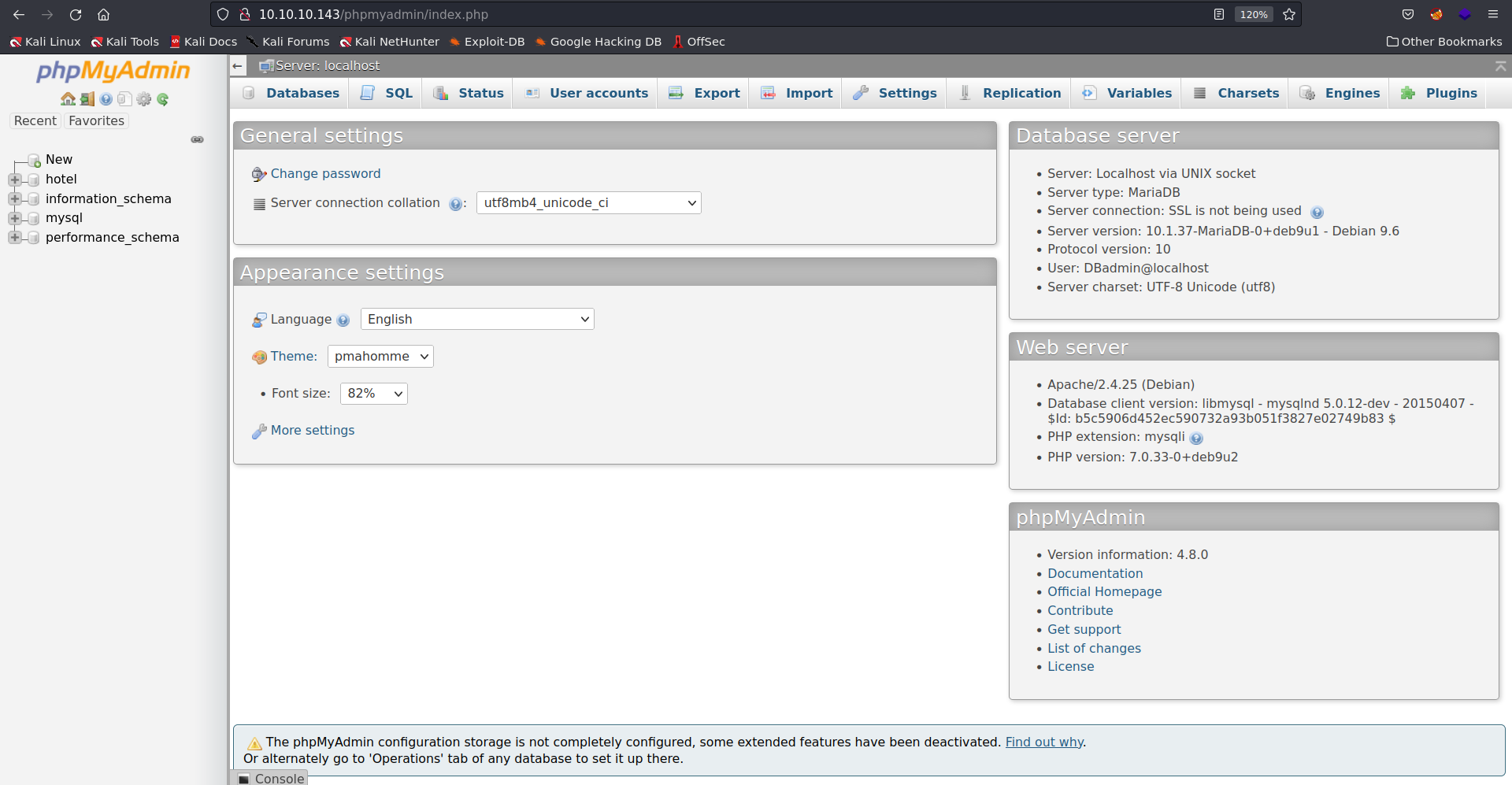The image size is (1512, 785).
Task: Open the Engines tab
Action: [x=1340, y=93]
